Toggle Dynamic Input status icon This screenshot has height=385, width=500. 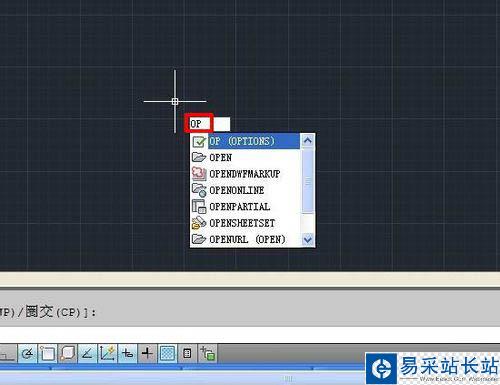tap(127, 353)
